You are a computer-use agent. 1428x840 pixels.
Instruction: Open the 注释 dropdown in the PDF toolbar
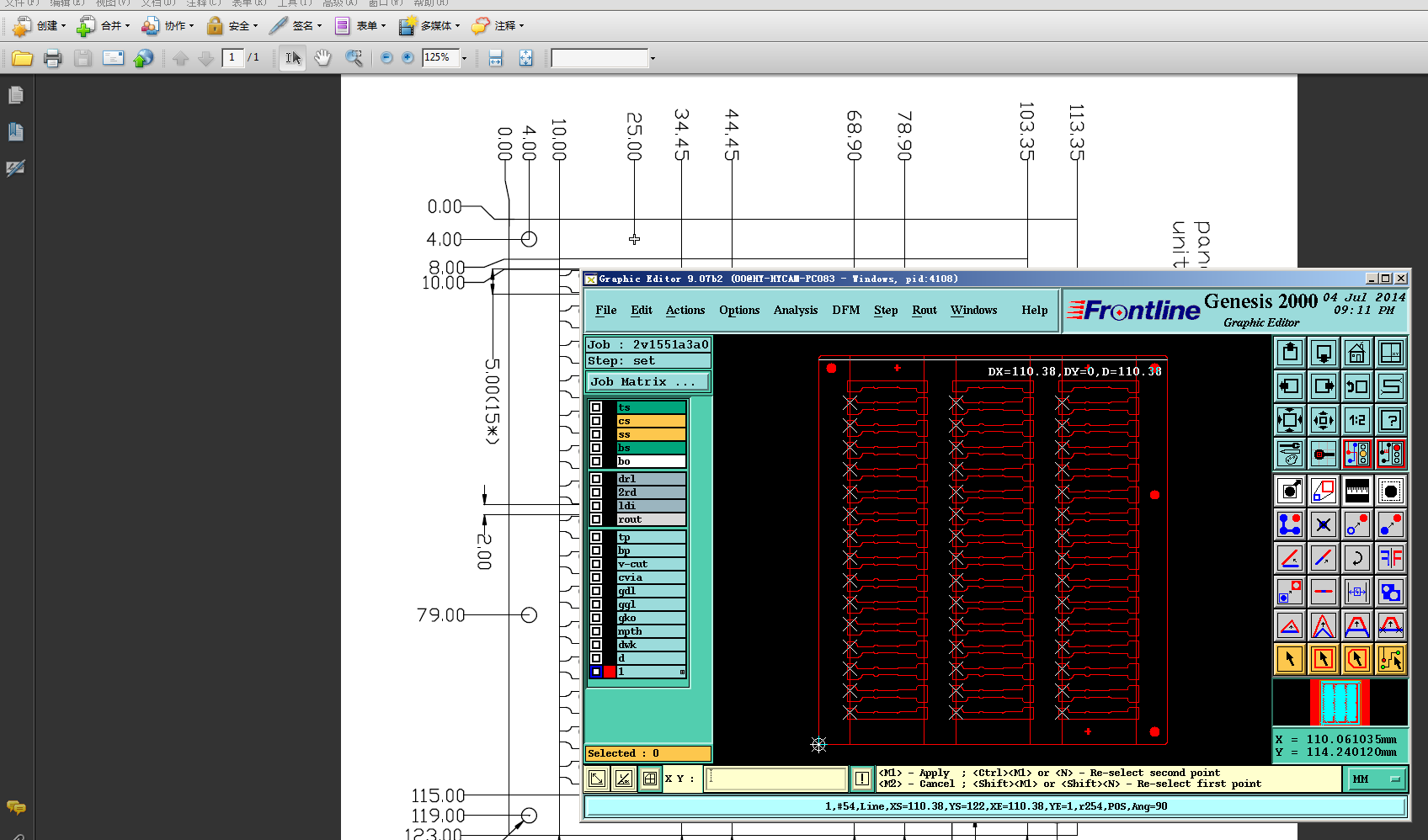(x=498, y=26)
